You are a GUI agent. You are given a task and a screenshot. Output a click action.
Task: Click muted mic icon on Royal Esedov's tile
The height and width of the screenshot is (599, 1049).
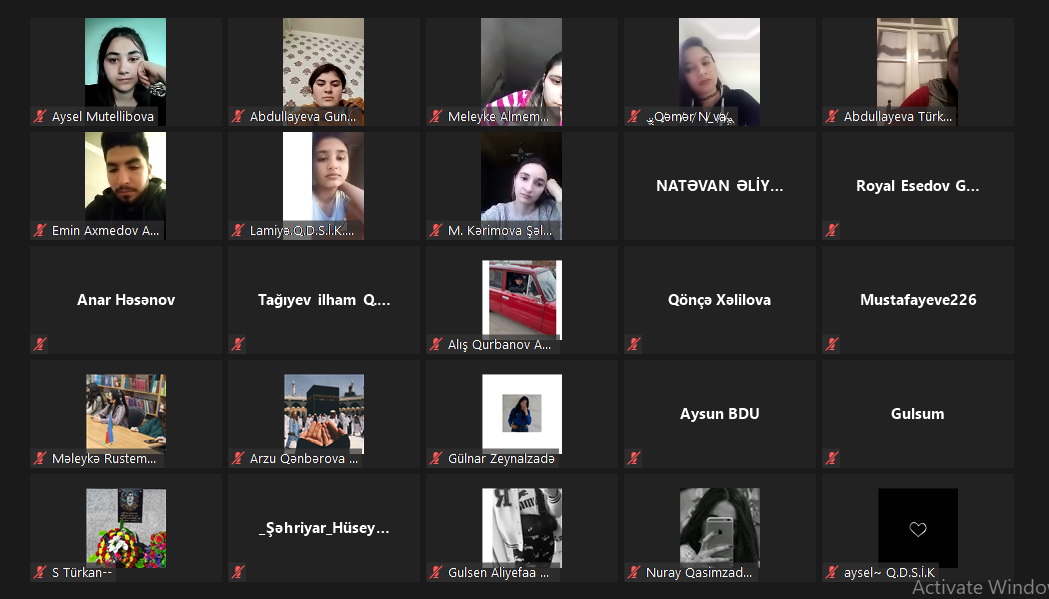832,230
